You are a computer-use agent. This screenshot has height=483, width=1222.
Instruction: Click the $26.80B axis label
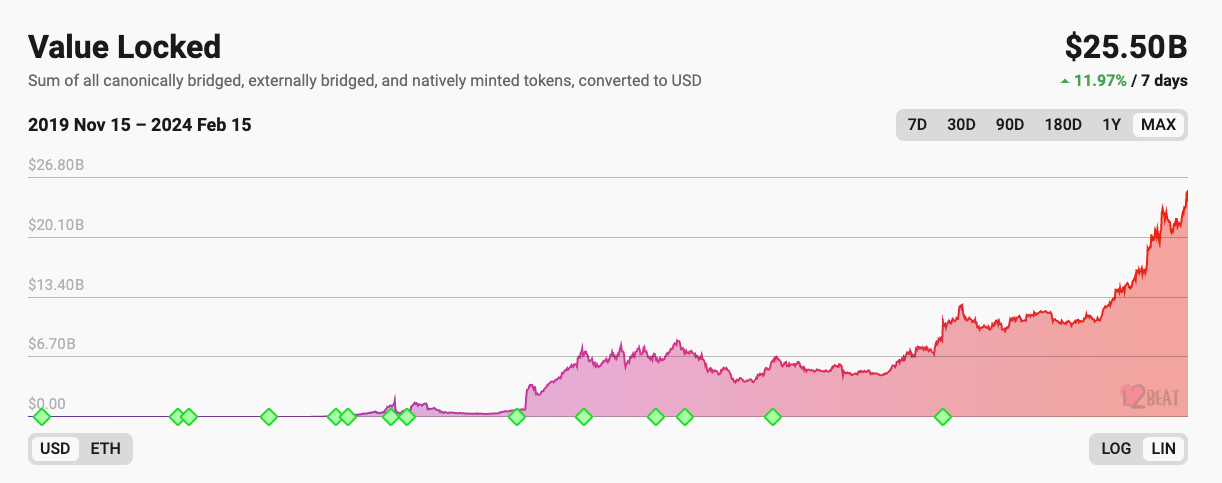tap(56, 165)
